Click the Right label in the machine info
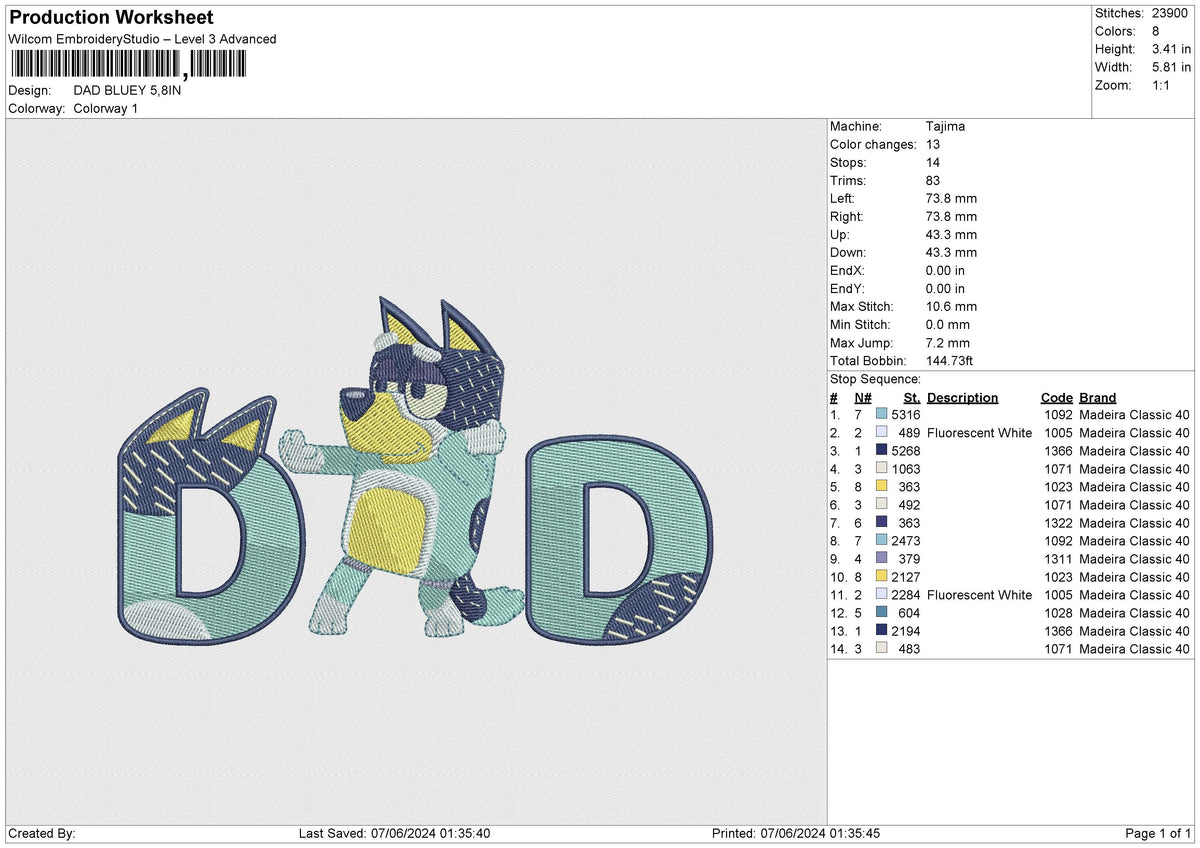The height and width of the screenshot is (848, 1200). click(x=846, y=217)
